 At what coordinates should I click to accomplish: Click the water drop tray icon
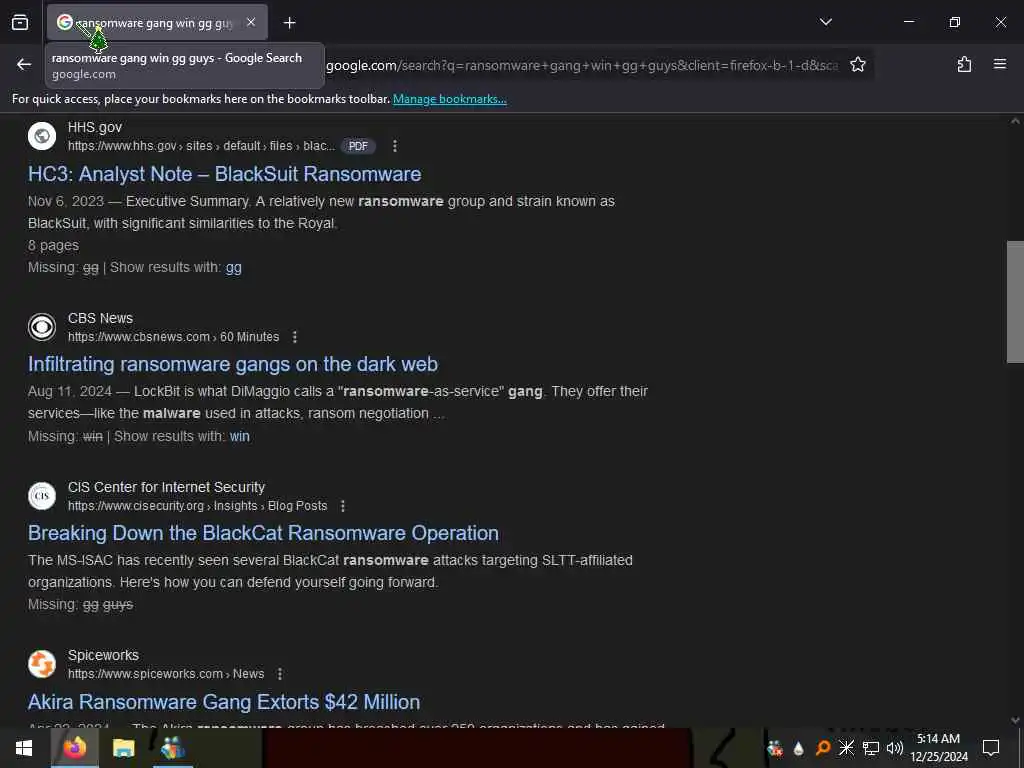click(798, 748)
